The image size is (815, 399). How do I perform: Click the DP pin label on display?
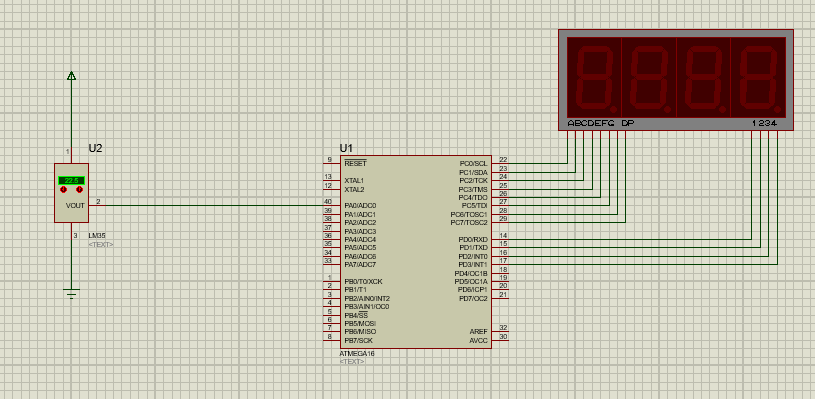click(628, 124)
